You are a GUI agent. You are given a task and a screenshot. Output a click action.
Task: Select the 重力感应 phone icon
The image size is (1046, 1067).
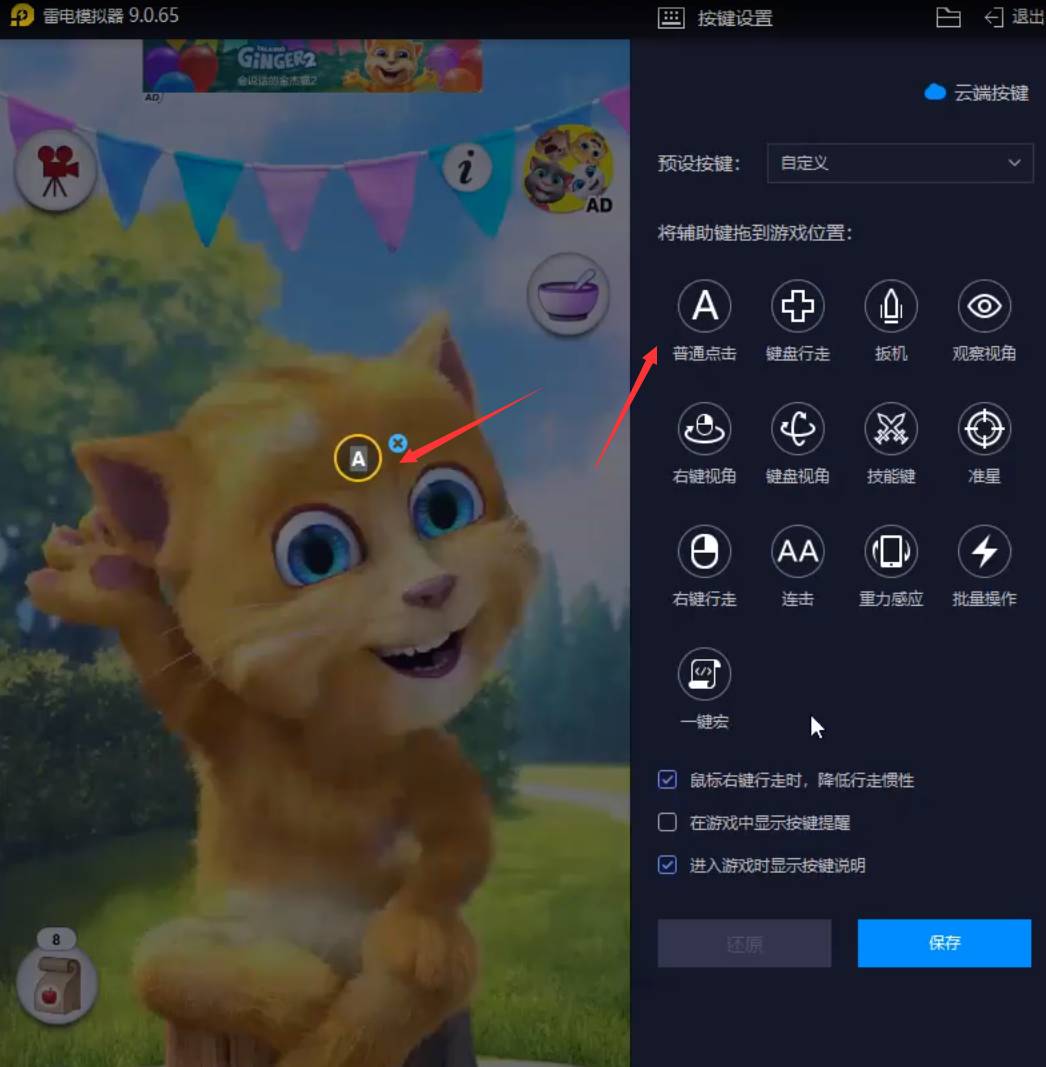tap(891, 551)
